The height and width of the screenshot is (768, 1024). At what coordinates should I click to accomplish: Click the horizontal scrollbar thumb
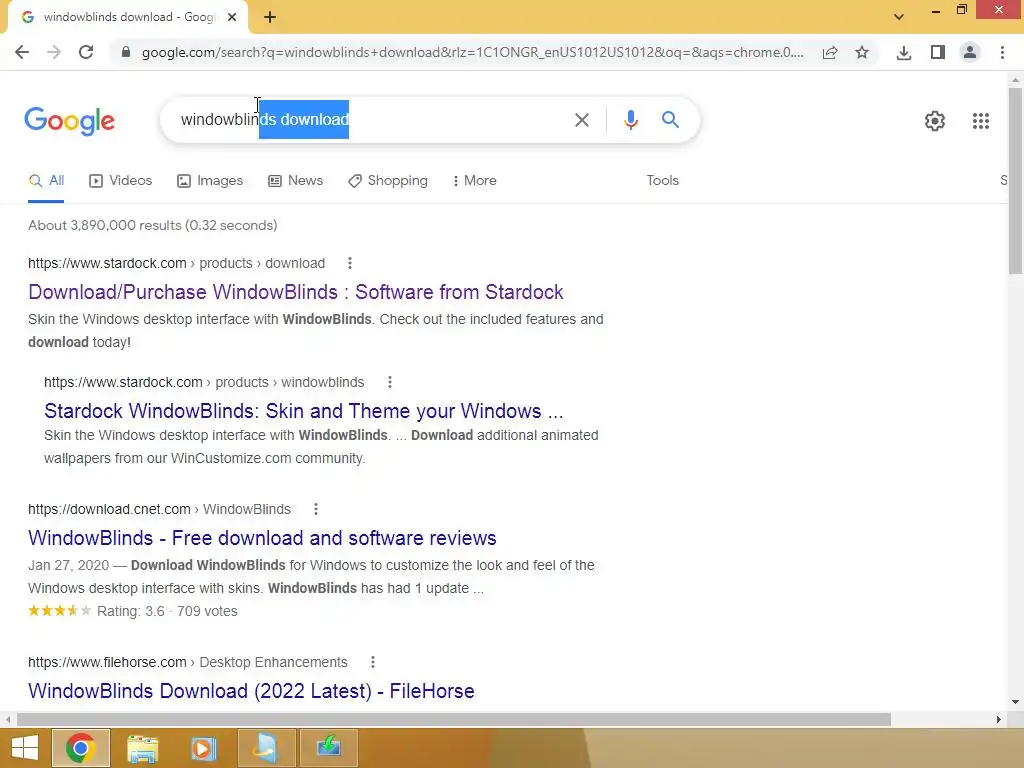pyautogui.click(x=454, y=720)
